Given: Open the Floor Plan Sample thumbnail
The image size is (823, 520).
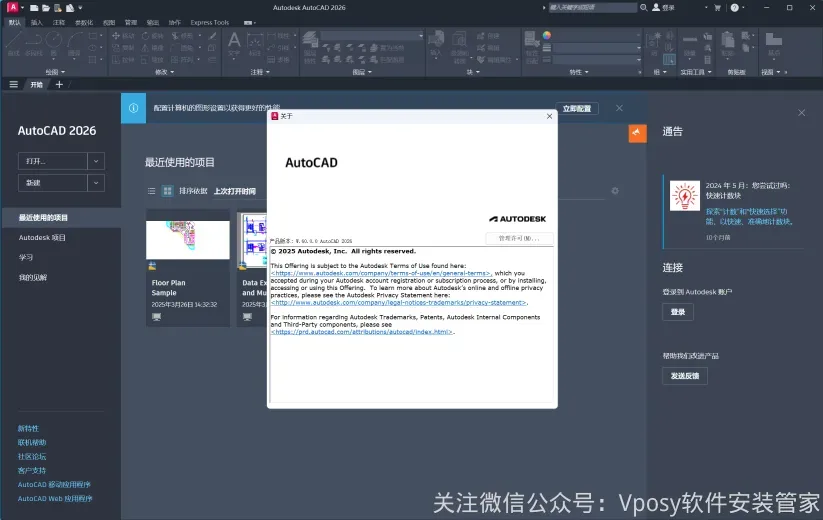Looking at the screenshot, I should point(188,240).
